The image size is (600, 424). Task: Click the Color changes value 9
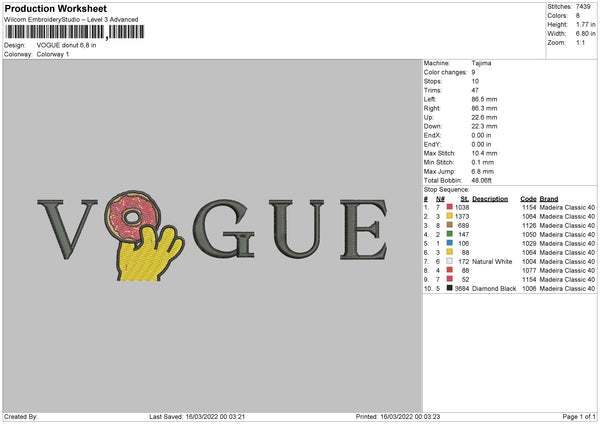[x=473, y=72]
